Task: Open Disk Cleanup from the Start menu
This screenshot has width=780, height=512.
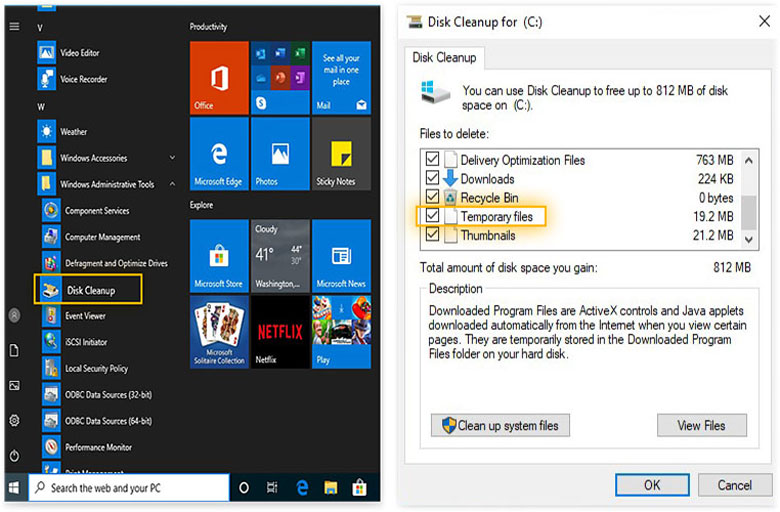Action: [x=90, y=290]
